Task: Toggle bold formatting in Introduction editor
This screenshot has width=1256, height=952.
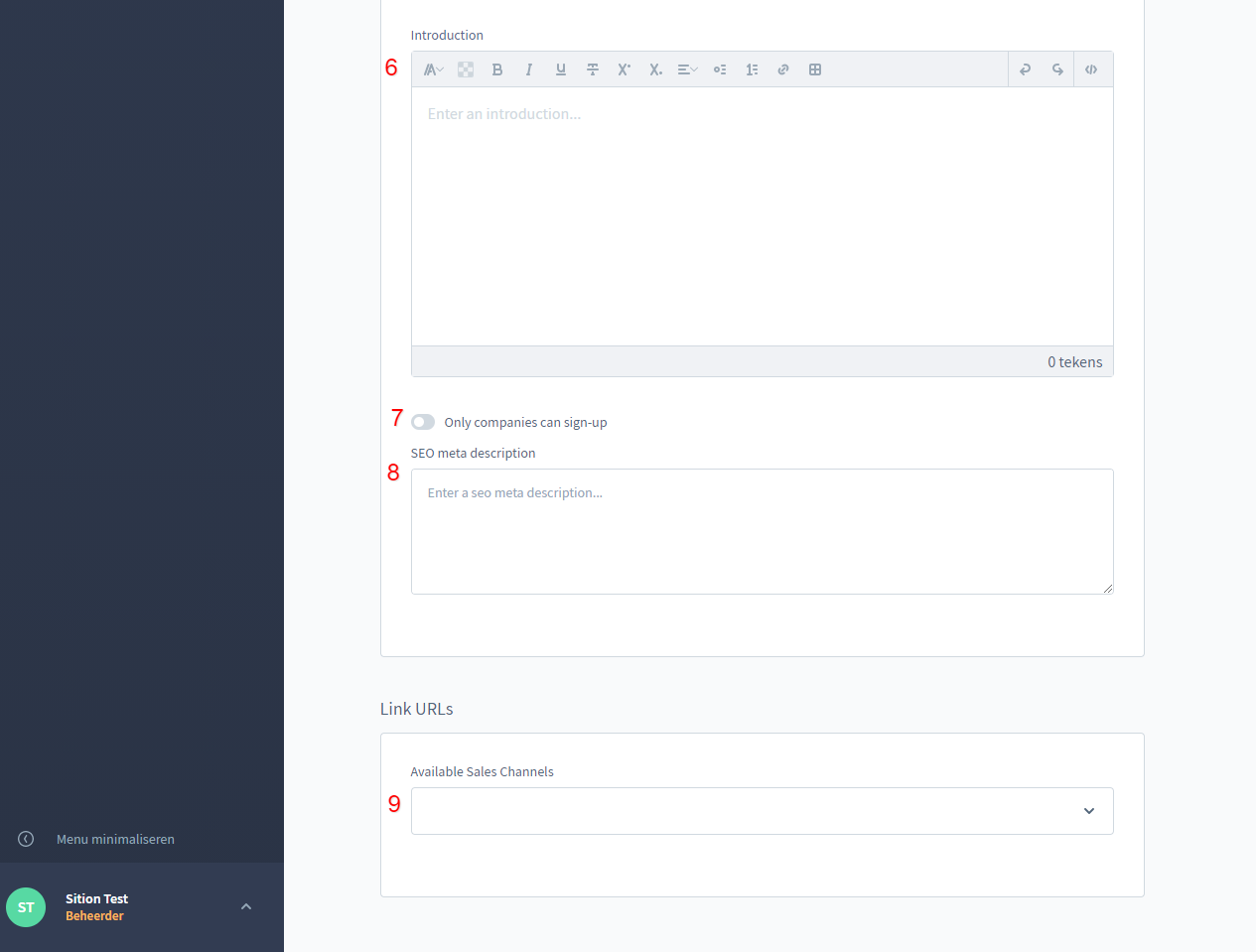Action: click(x=497, y=69)
